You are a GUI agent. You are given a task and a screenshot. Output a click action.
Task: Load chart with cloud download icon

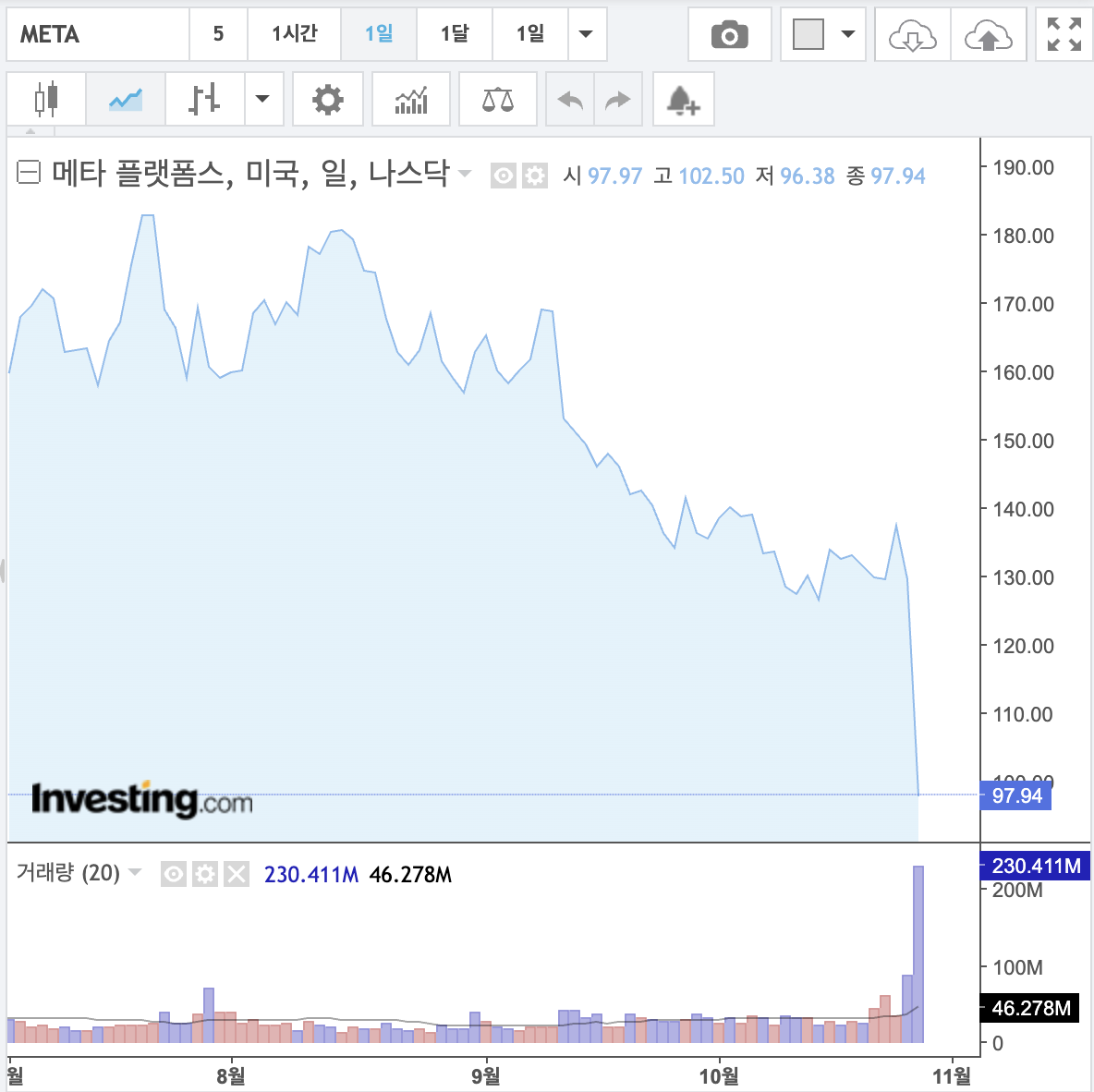(912, 34)
